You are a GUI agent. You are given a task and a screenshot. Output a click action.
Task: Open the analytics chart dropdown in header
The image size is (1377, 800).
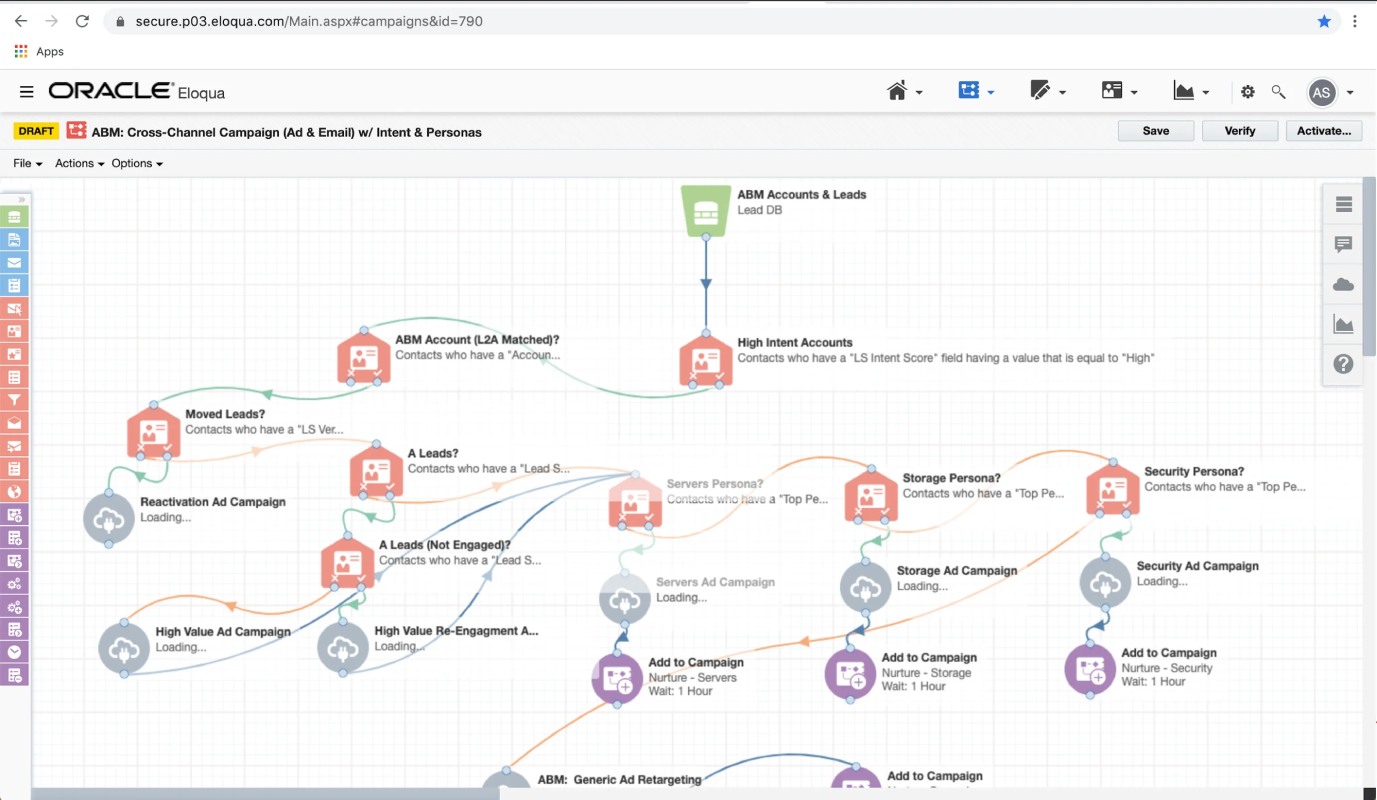click(x=1192, y=92)
